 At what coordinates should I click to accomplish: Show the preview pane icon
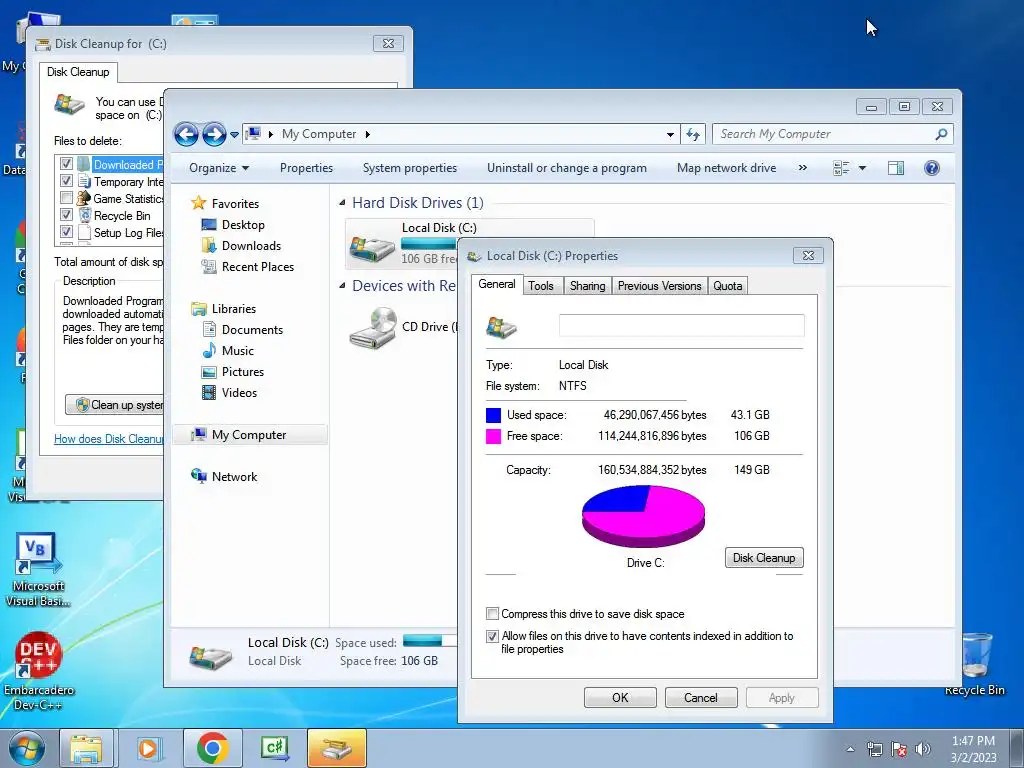[896, 168]
